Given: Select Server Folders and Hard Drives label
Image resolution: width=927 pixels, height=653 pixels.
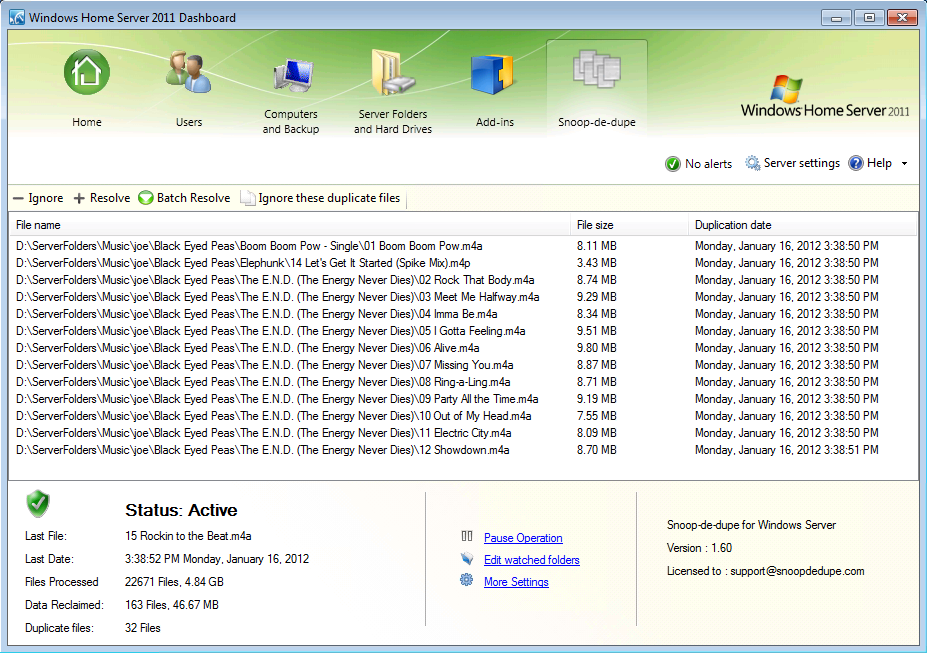Looking at the screenshot, I should (x=393, y=121).
